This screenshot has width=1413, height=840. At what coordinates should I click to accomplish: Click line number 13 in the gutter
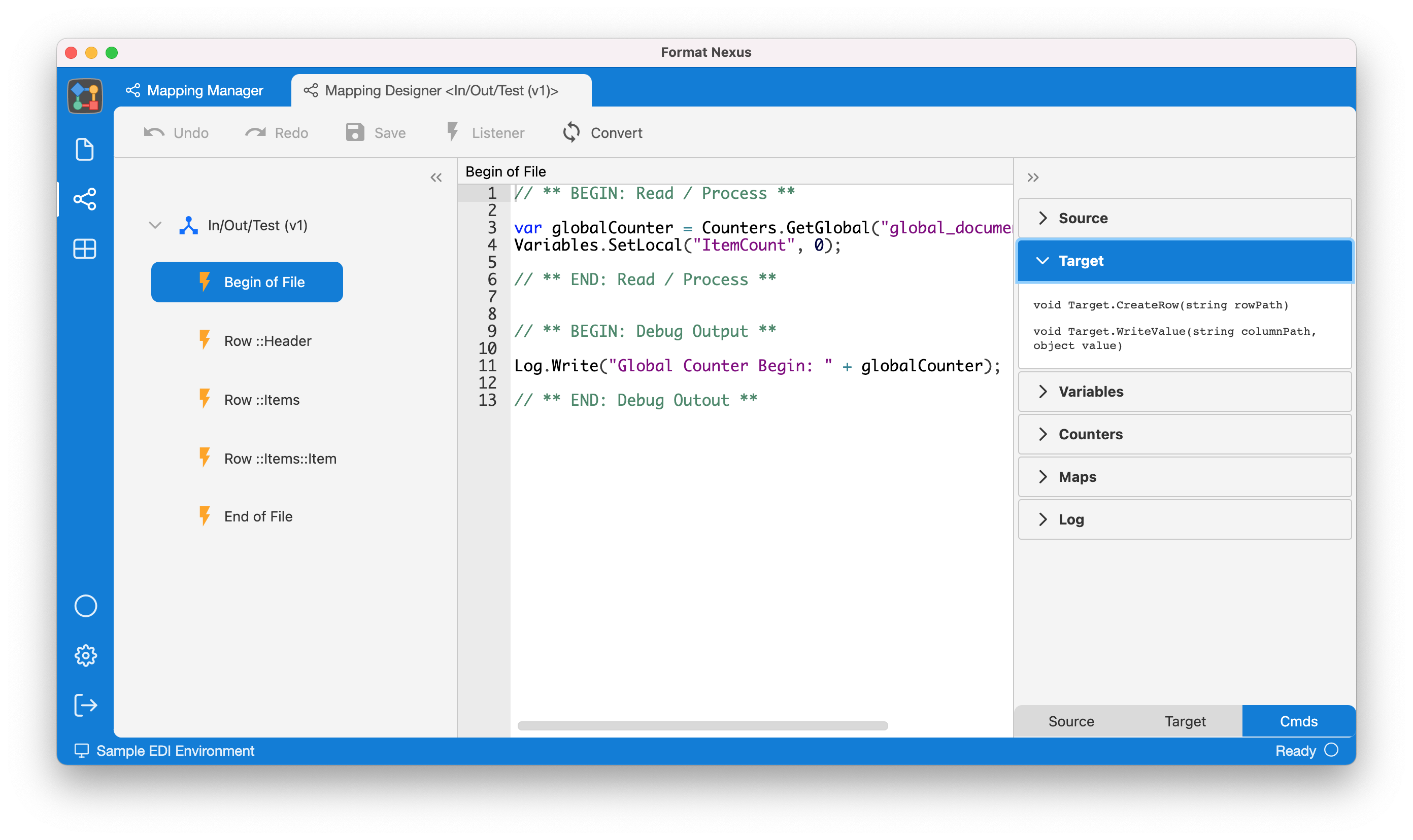coord(487,400)
